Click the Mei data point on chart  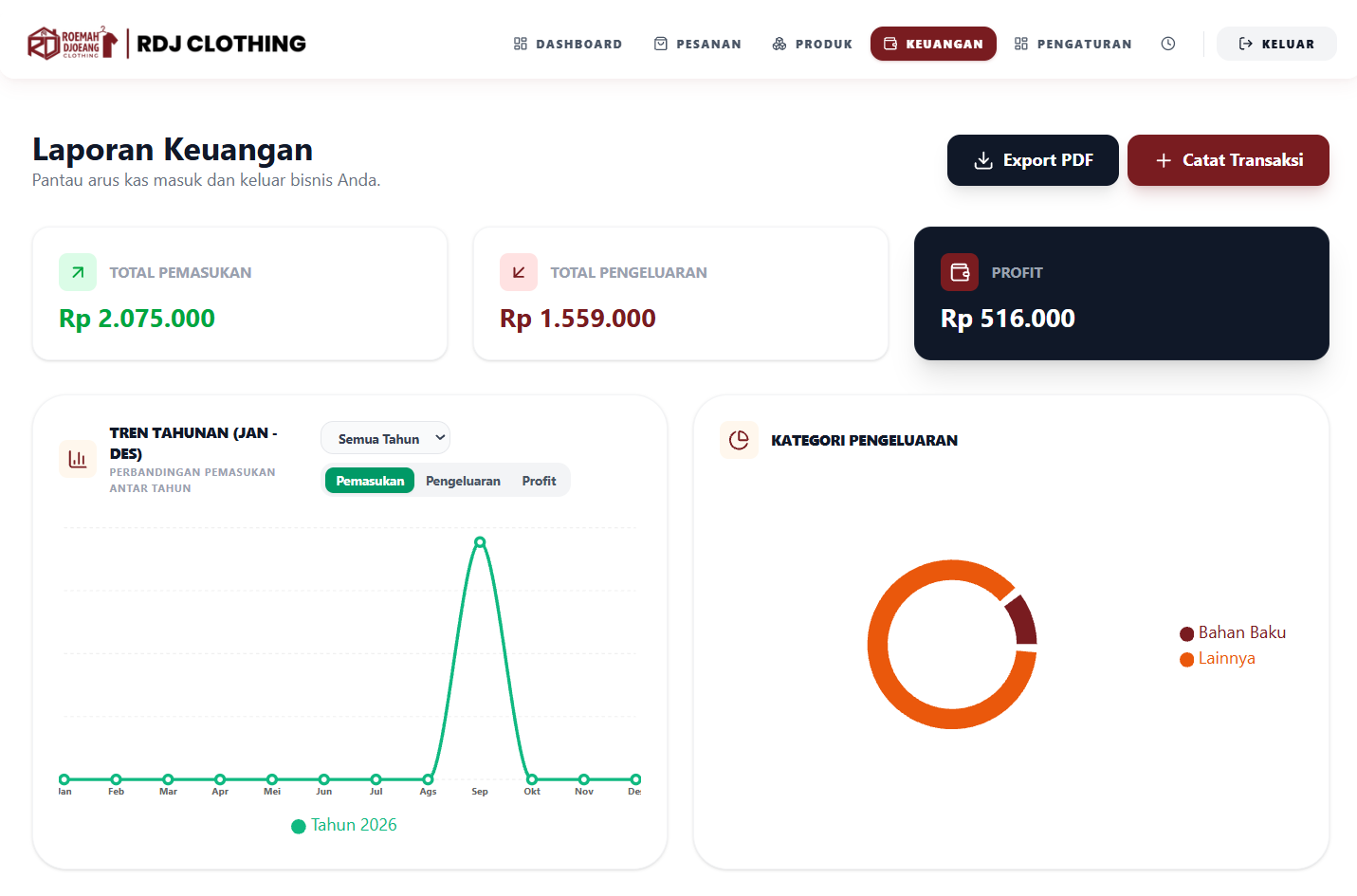tap(272, 779)
